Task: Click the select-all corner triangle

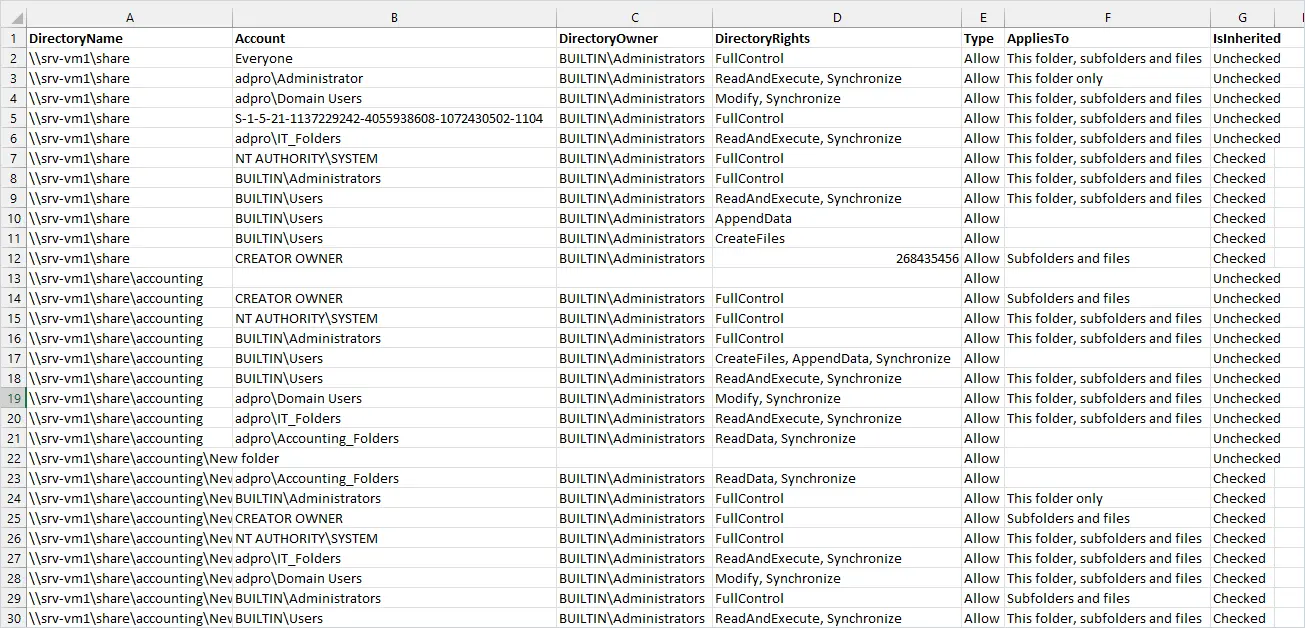Action: (x=13, y=18)
